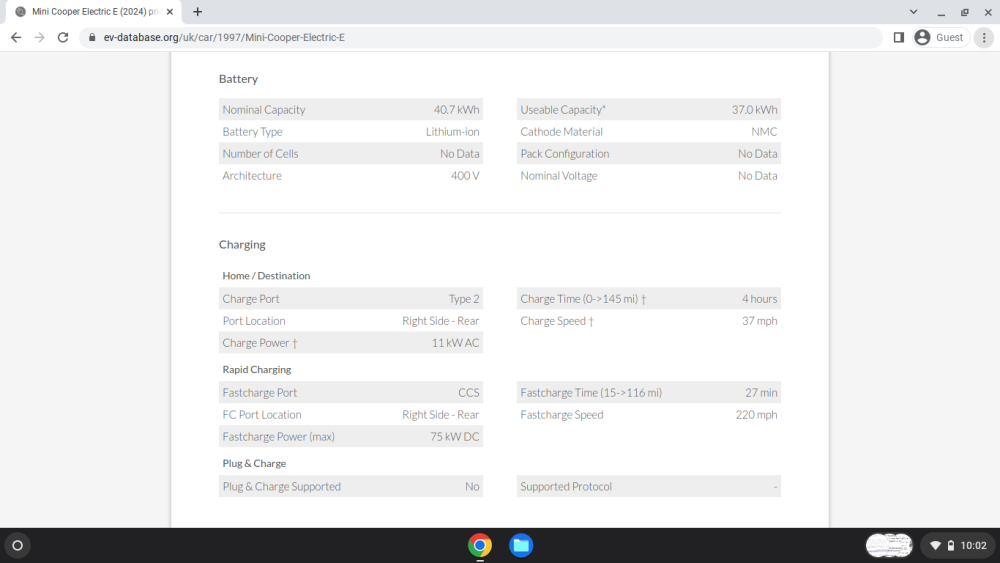Open the tab search dropdown
This screenshot has width=1000, height=563.
913,11
